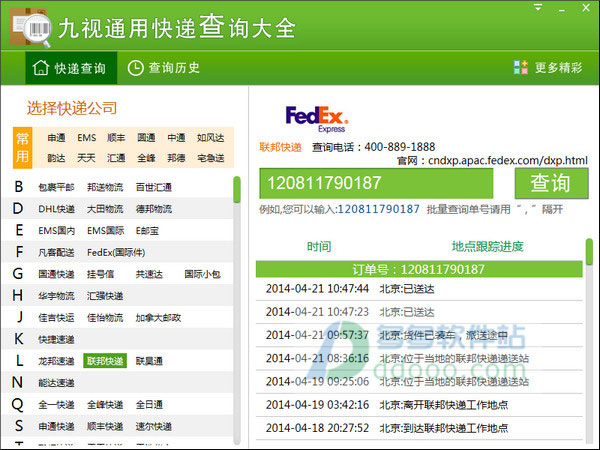Click the tracking number input field
600x450 pixels.
(376, 183)
